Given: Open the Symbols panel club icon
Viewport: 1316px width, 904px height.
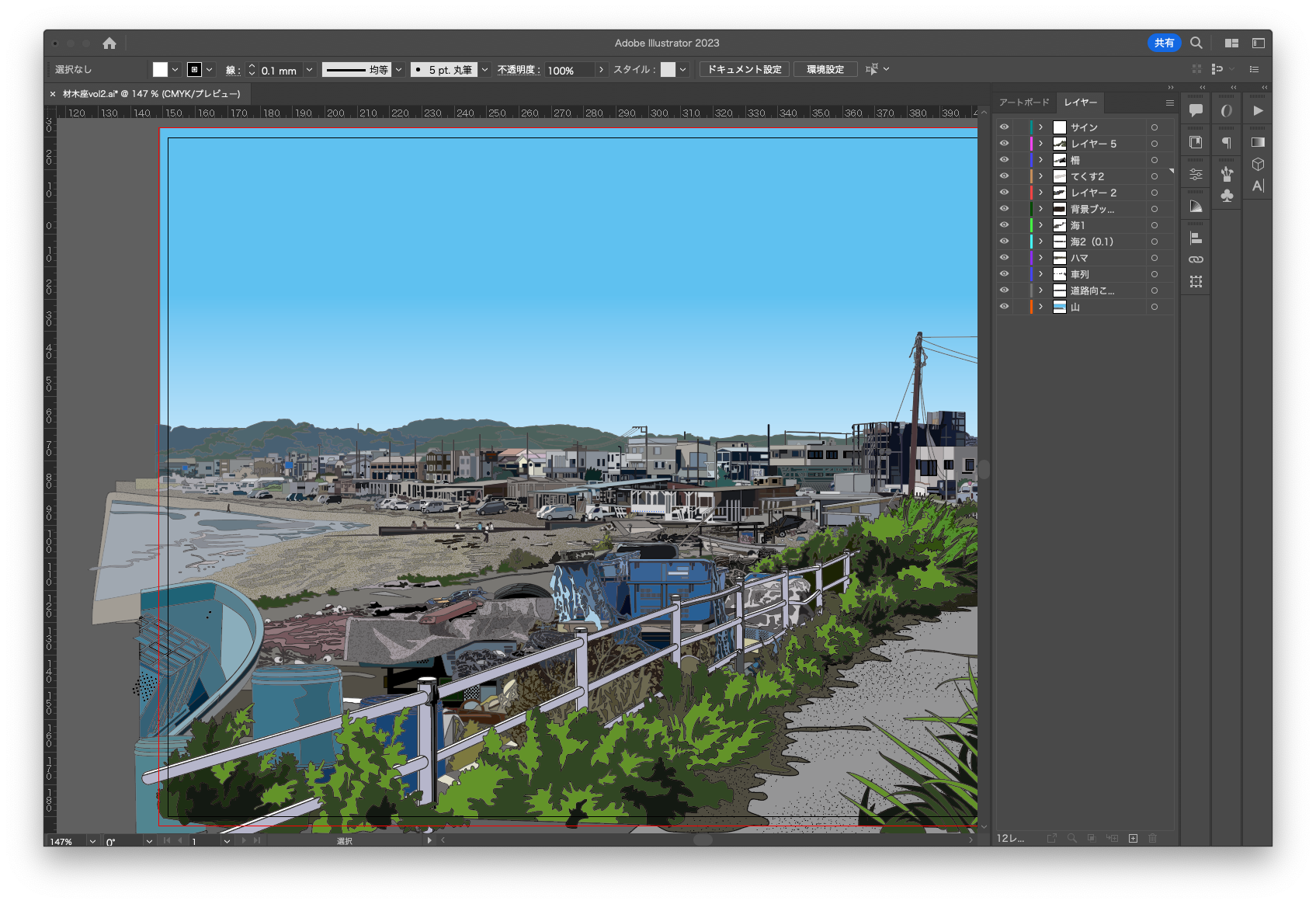Looking at the screenshot, I should pos(1227,196).
